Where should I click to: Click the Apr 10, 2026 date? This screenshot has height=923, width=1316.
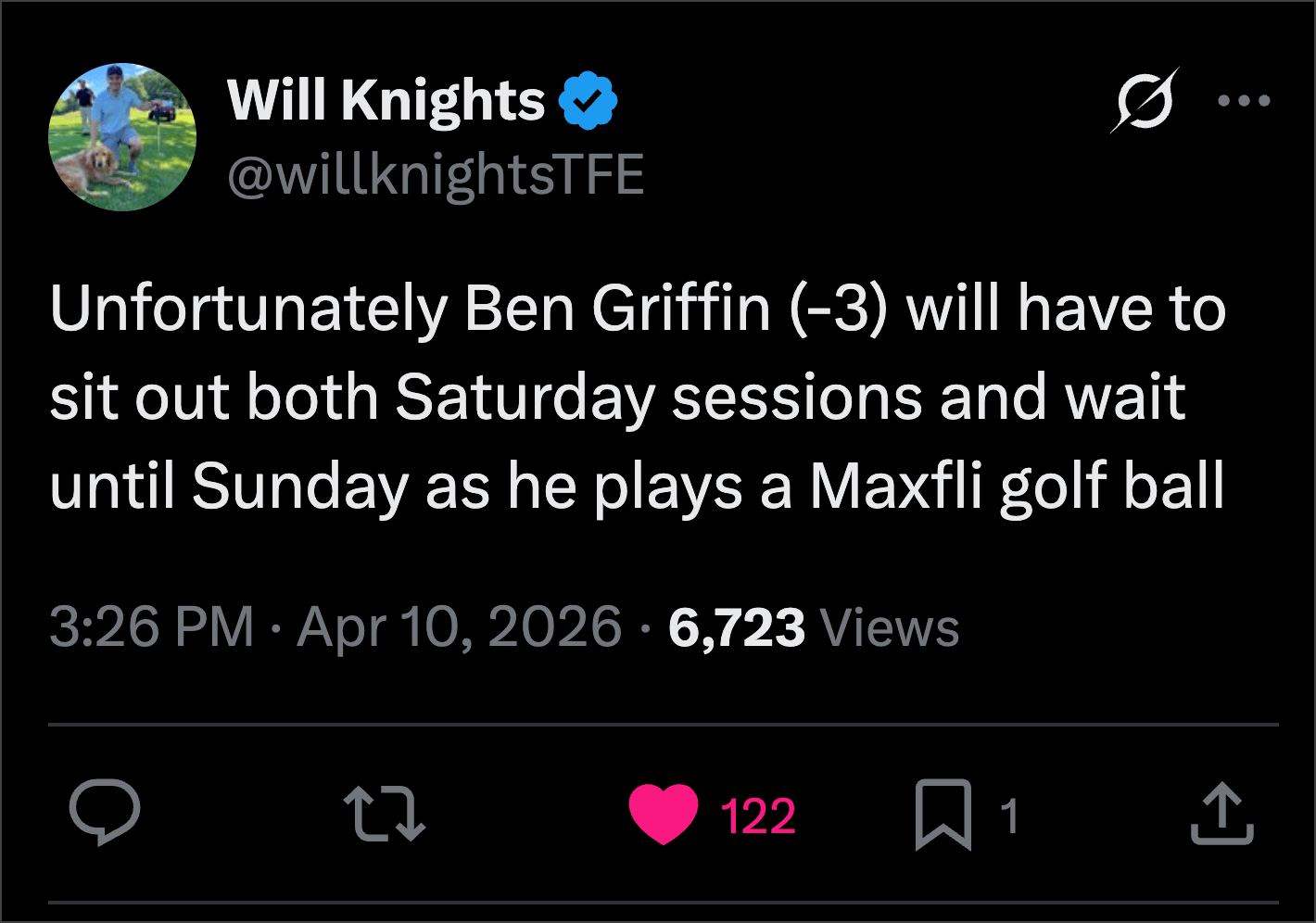pos(459,627)
